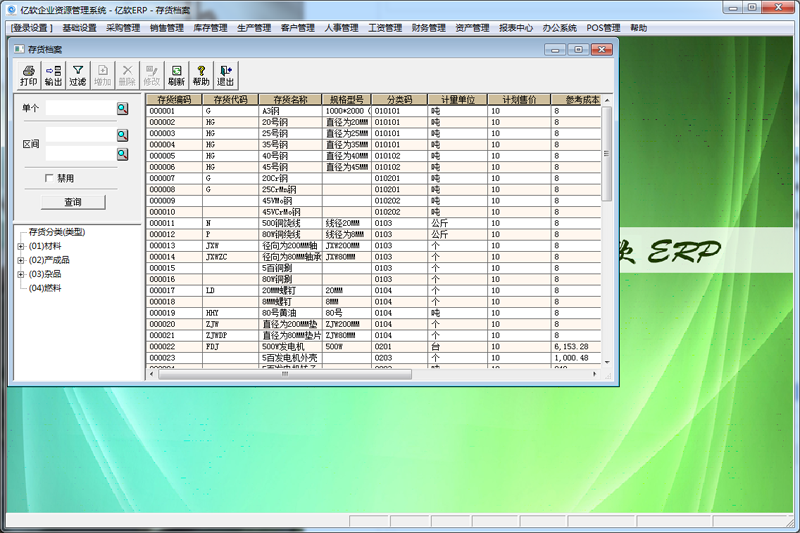Click lookup icon of second 区间 field
Screen dimensions: 800x533
(x=123, y=154)
